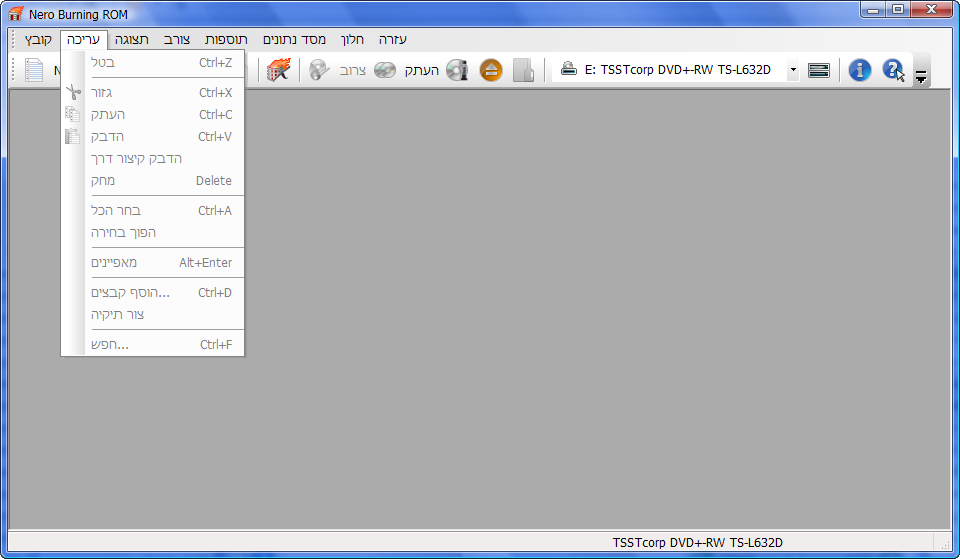Screen dimensions: 960x559
Task: Select הוסף קבצים... (Add files) entry
Action: pos(153,293)
